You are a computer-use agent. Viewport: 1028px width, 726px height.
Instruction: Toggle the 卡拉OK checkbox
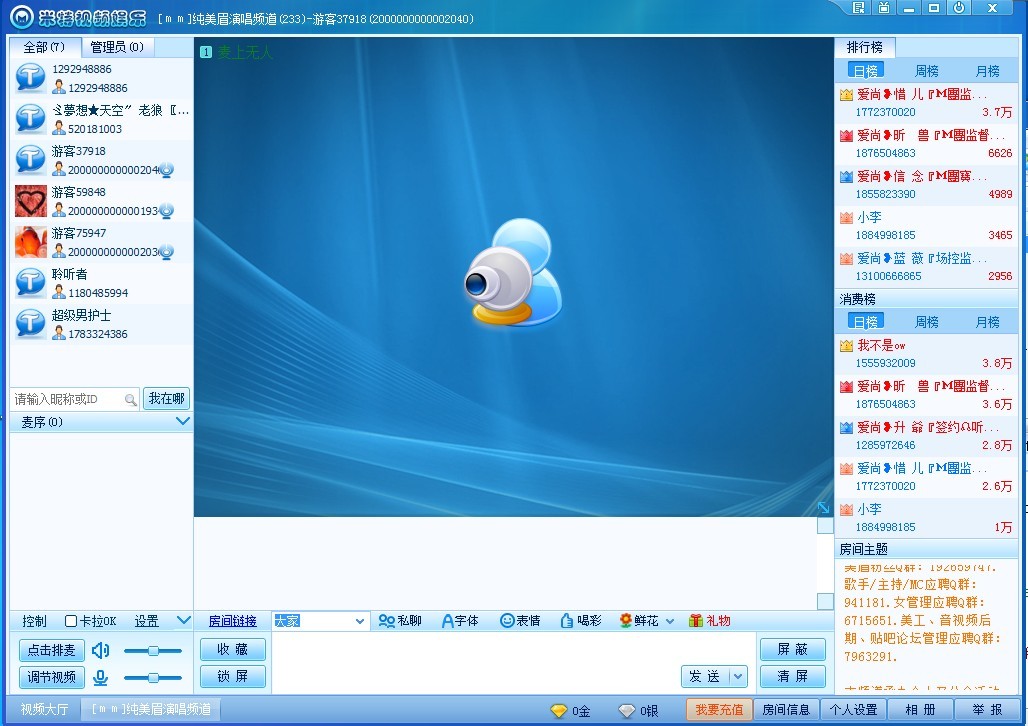pyautogui.click(x=71, y=621)
